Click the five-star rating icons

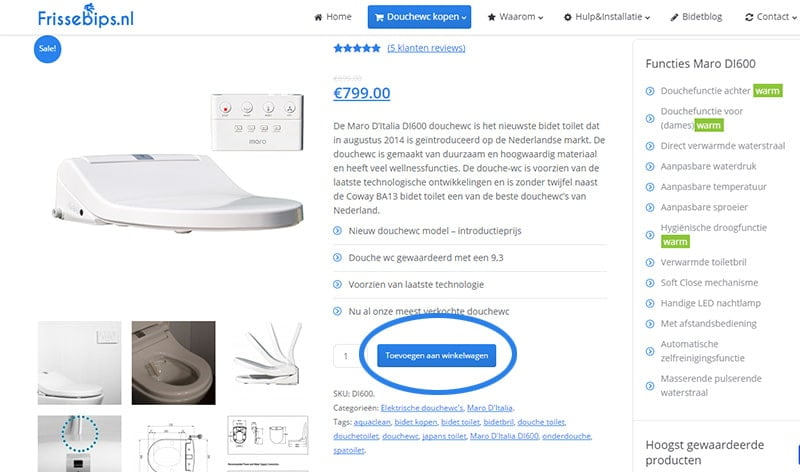356,48
